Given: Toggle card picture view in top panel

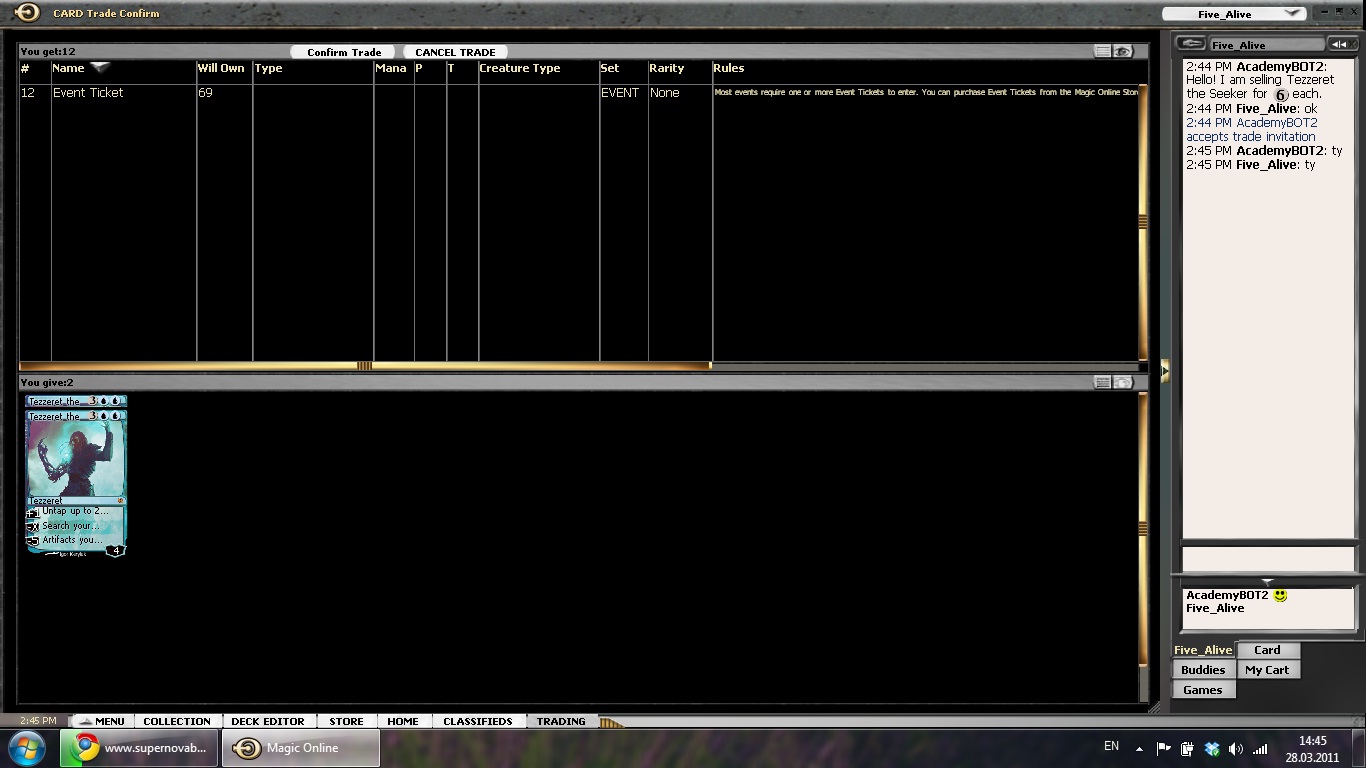Looking at the screenshot, I should pyautogui.click(x=1123, y=51).
